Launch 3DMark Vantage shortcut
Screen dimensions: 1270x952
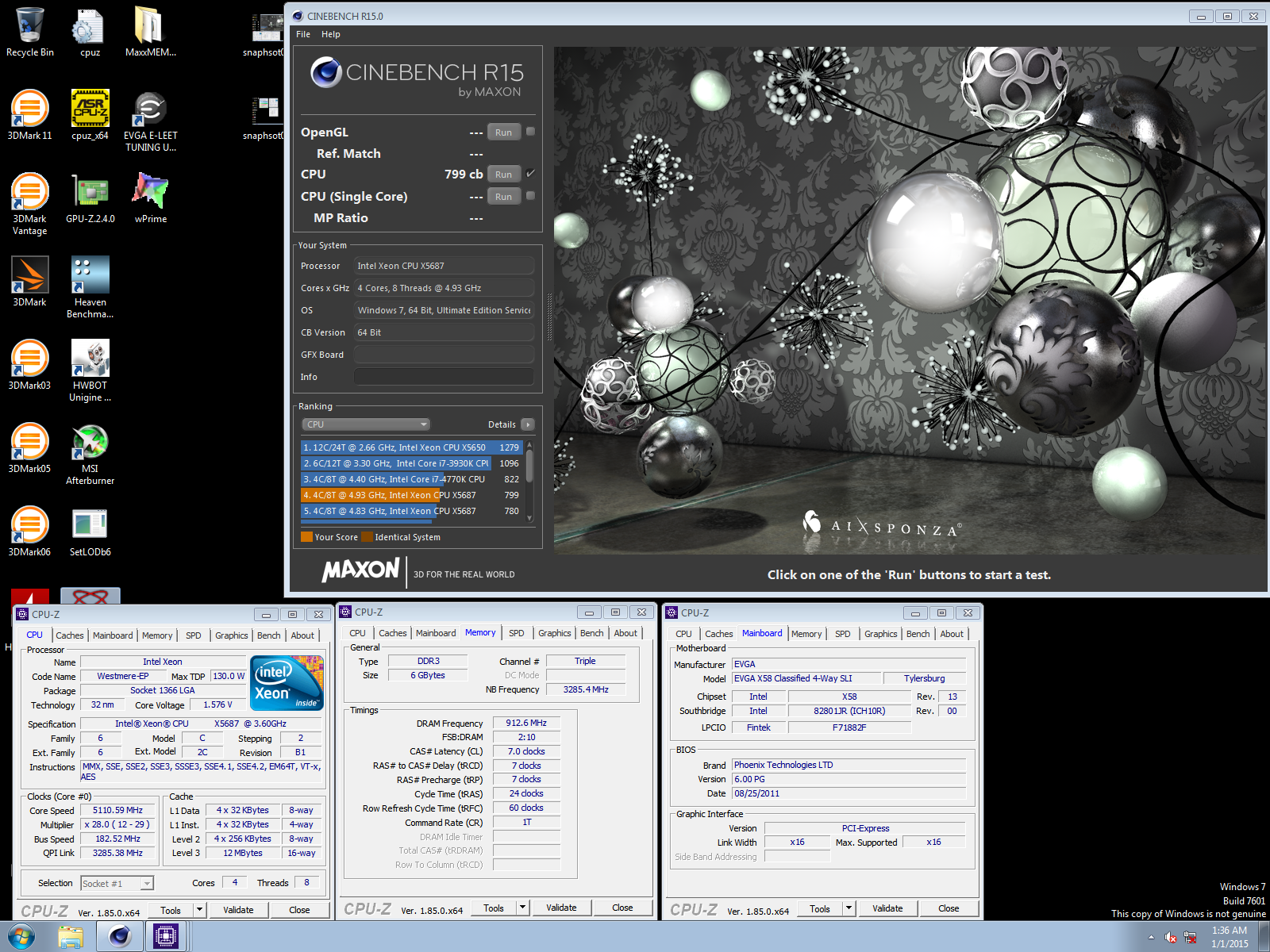(30, 204)
